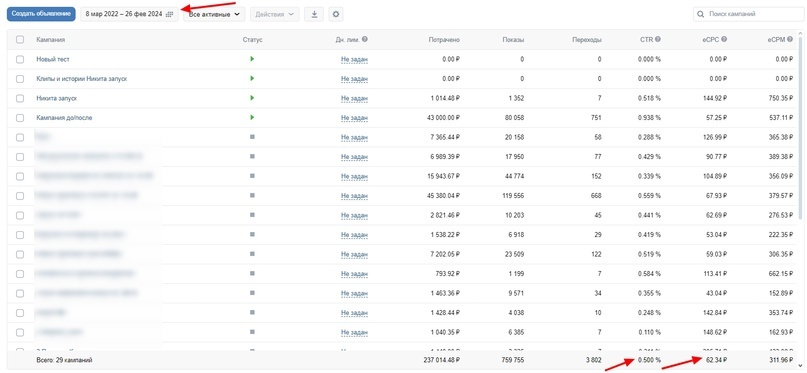Check the box for Кампания до/после
The image size is (807, 373).
pos(20,118)
